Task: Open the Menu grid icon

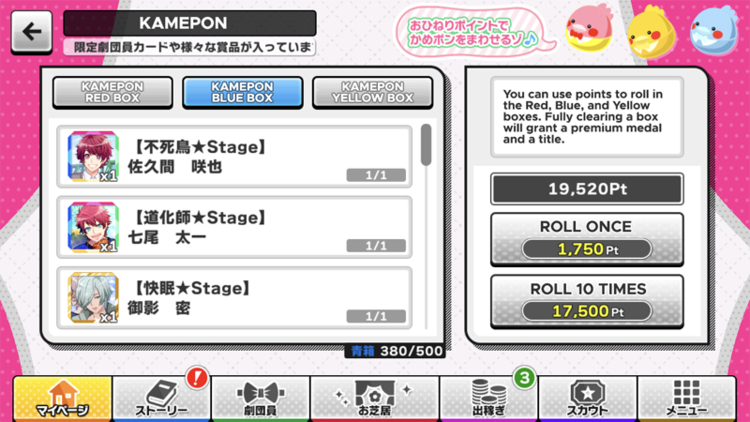Action: coord(686,399)
